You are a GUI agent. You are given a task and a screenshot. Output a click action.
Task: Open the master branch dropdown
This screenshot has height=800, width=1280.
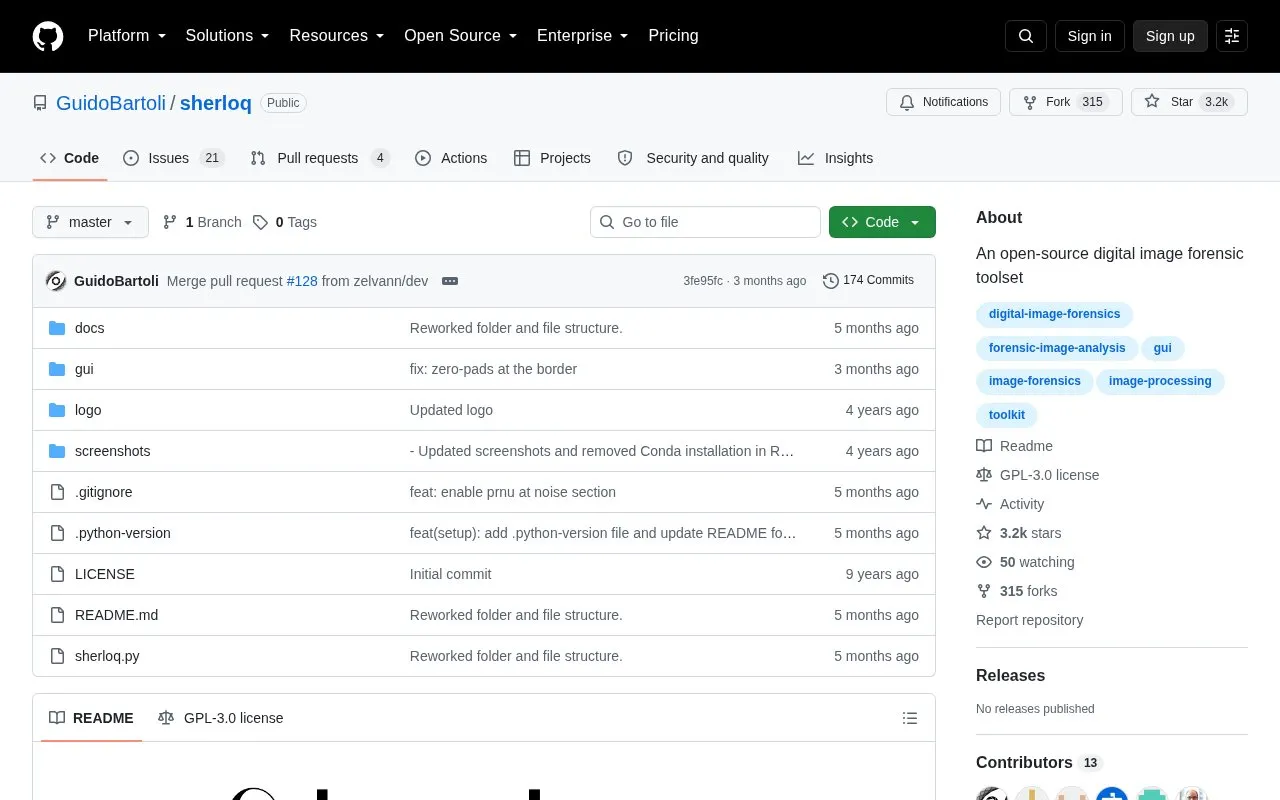click(90, 222)
